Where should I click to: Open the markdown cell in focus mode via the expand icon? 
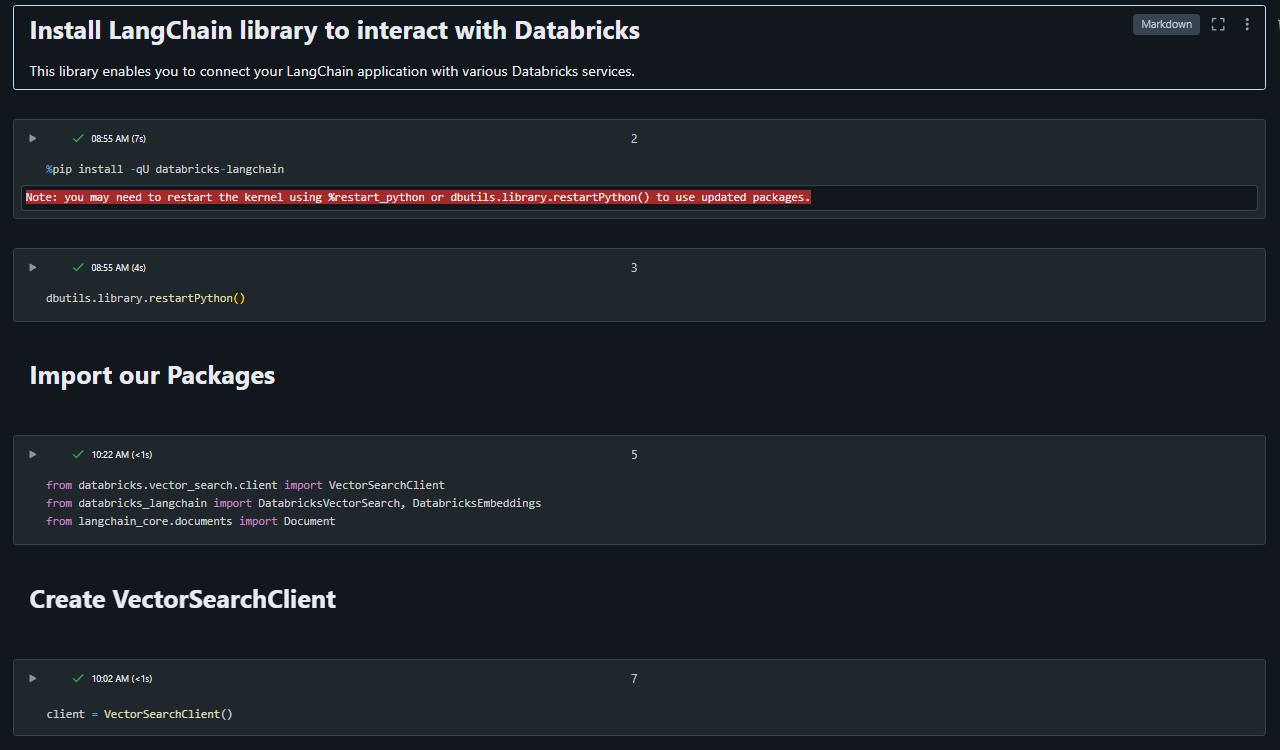point(1218,24)
